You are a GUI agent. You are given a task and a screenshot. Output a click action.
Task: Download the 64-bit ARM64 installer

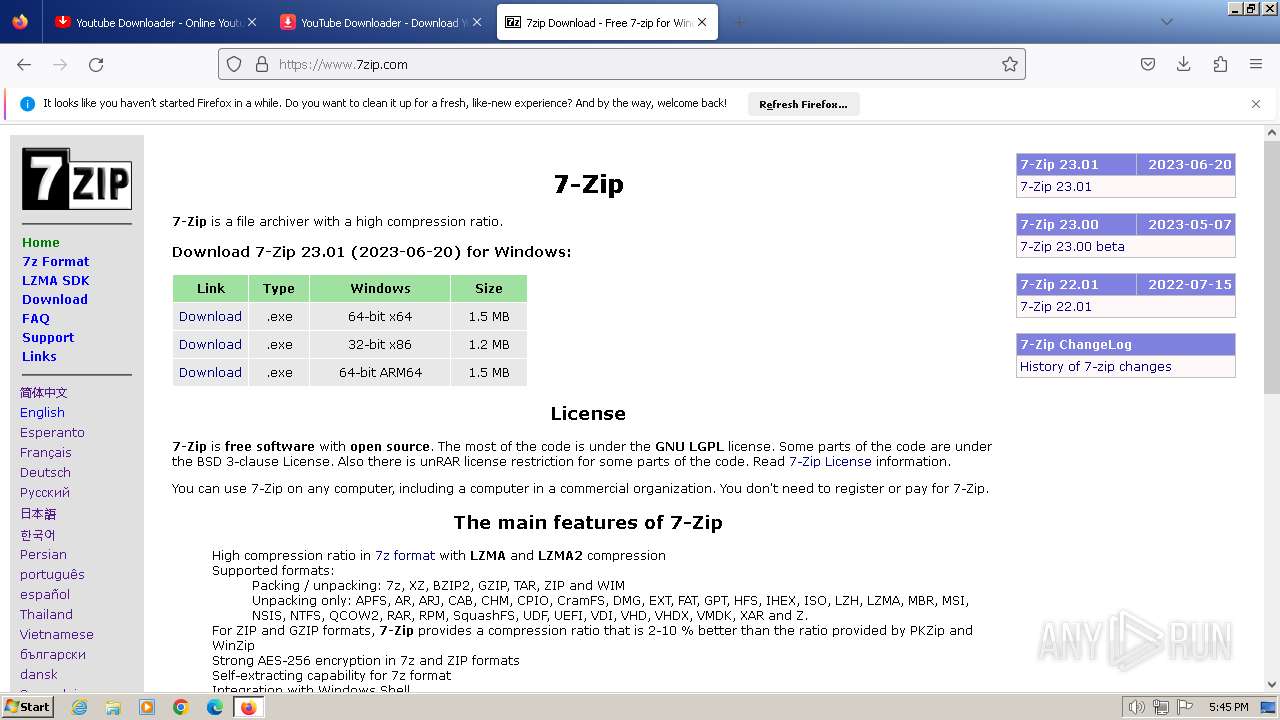210,372
